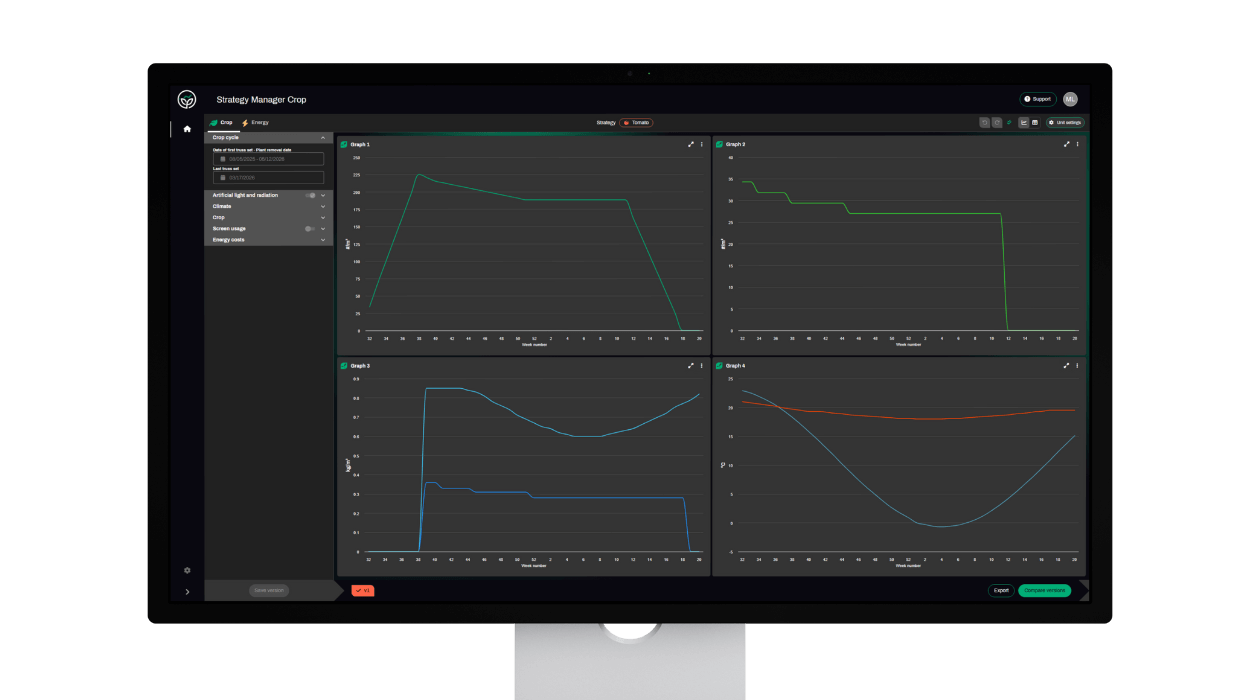The height and width of the screenshot is (700, 1260).
Task: Maximize Graph 4 with the expand icon
Action: [x=1067, y=366]
